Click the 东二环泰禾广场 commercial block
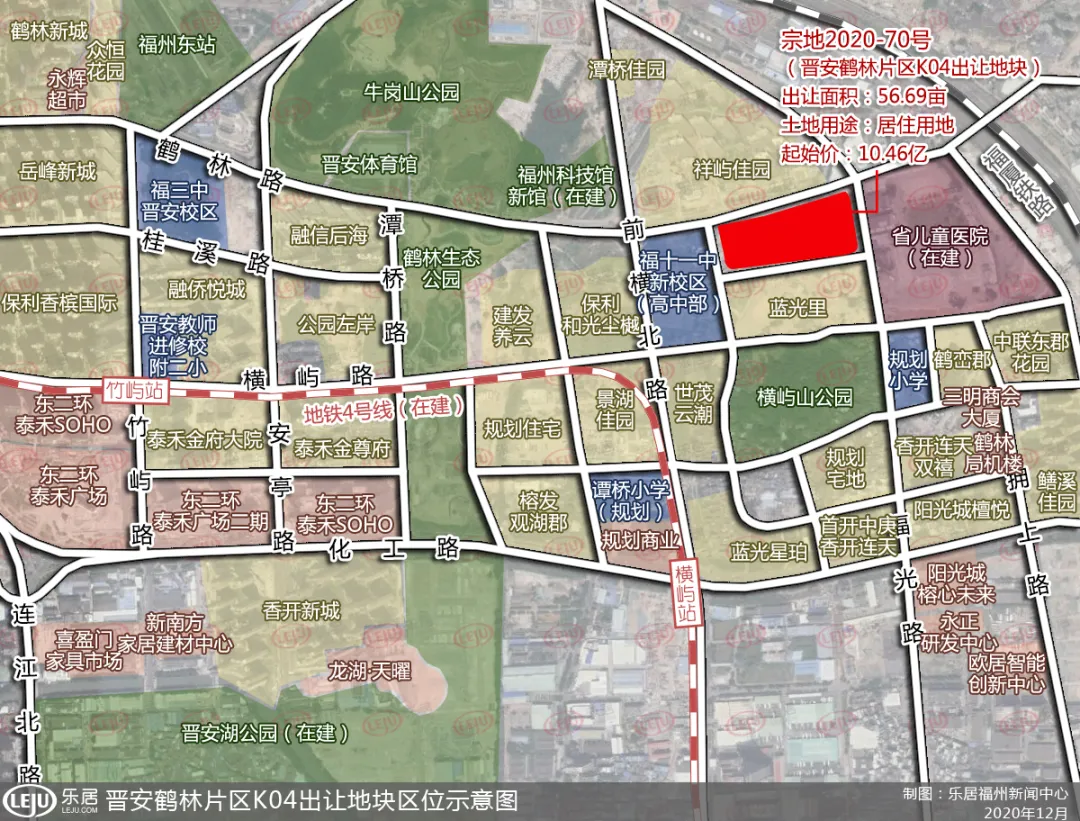 click(69, 484)
